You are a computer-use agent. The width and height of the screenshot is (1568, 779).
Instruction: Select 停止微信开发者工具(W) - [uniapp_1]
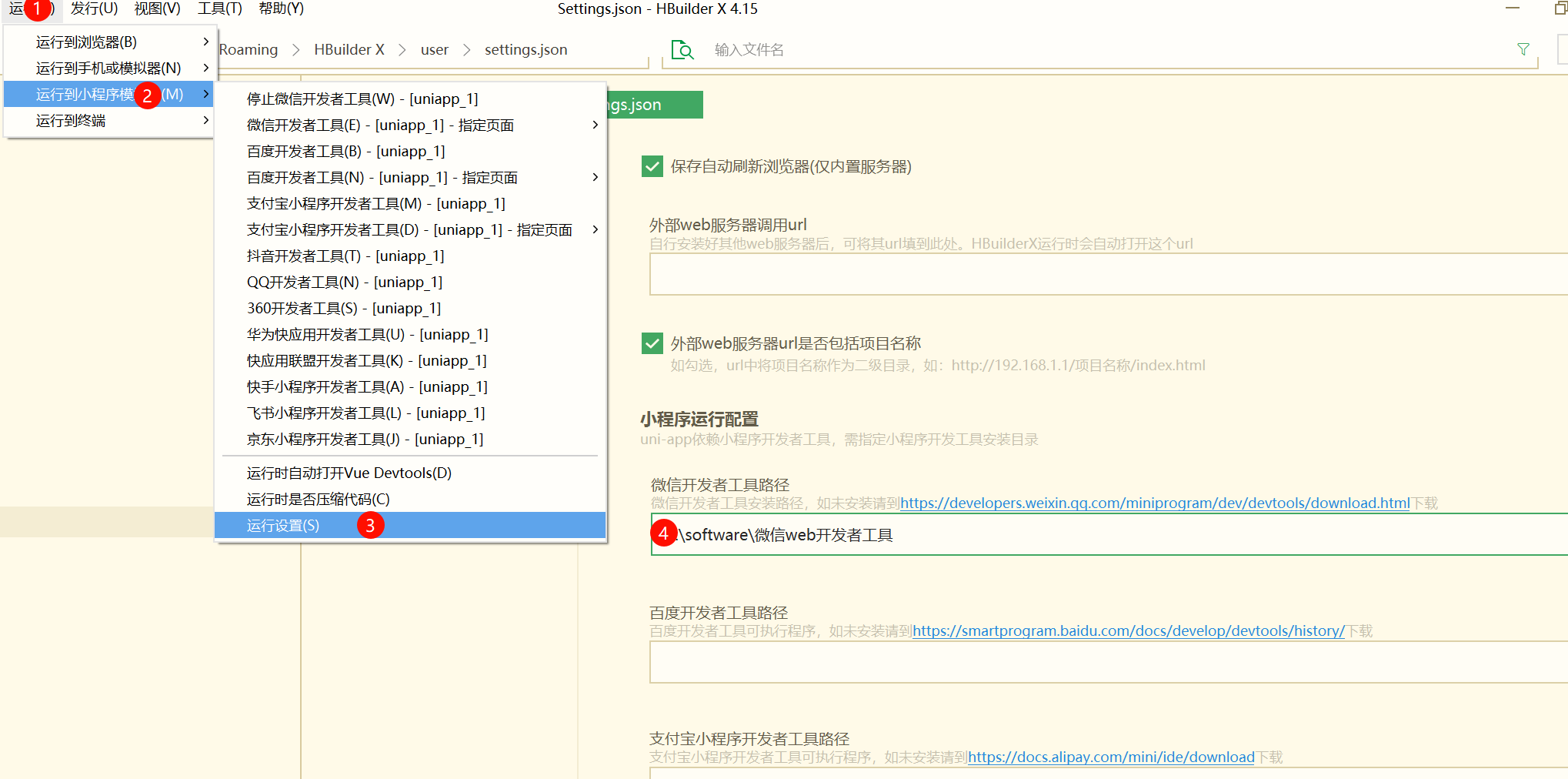point(410,99)
